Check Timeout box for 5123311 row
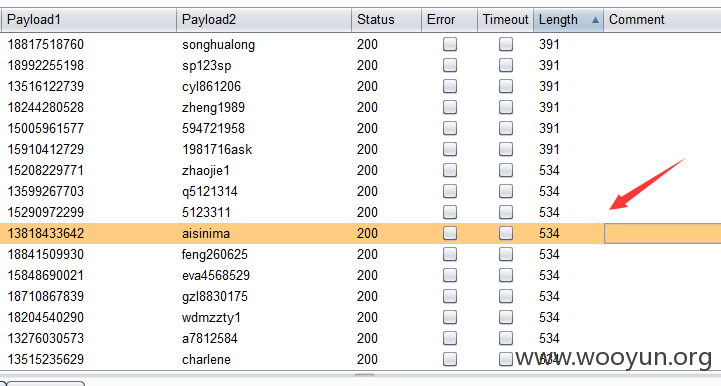The width and height of the screenshot is (721, 386). click(506, 212)
